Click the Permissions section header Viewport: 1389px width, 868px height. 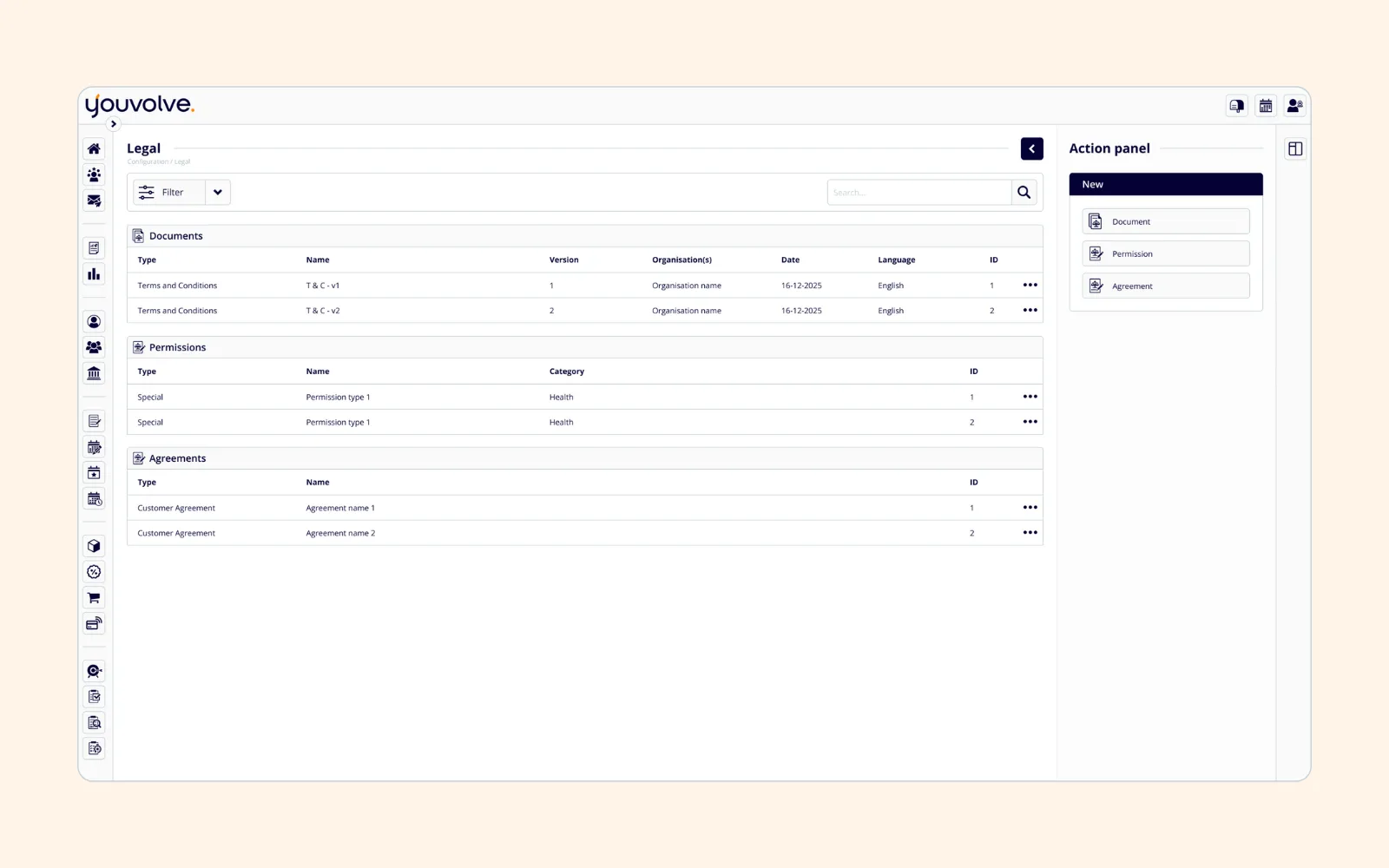click(584, 347)
